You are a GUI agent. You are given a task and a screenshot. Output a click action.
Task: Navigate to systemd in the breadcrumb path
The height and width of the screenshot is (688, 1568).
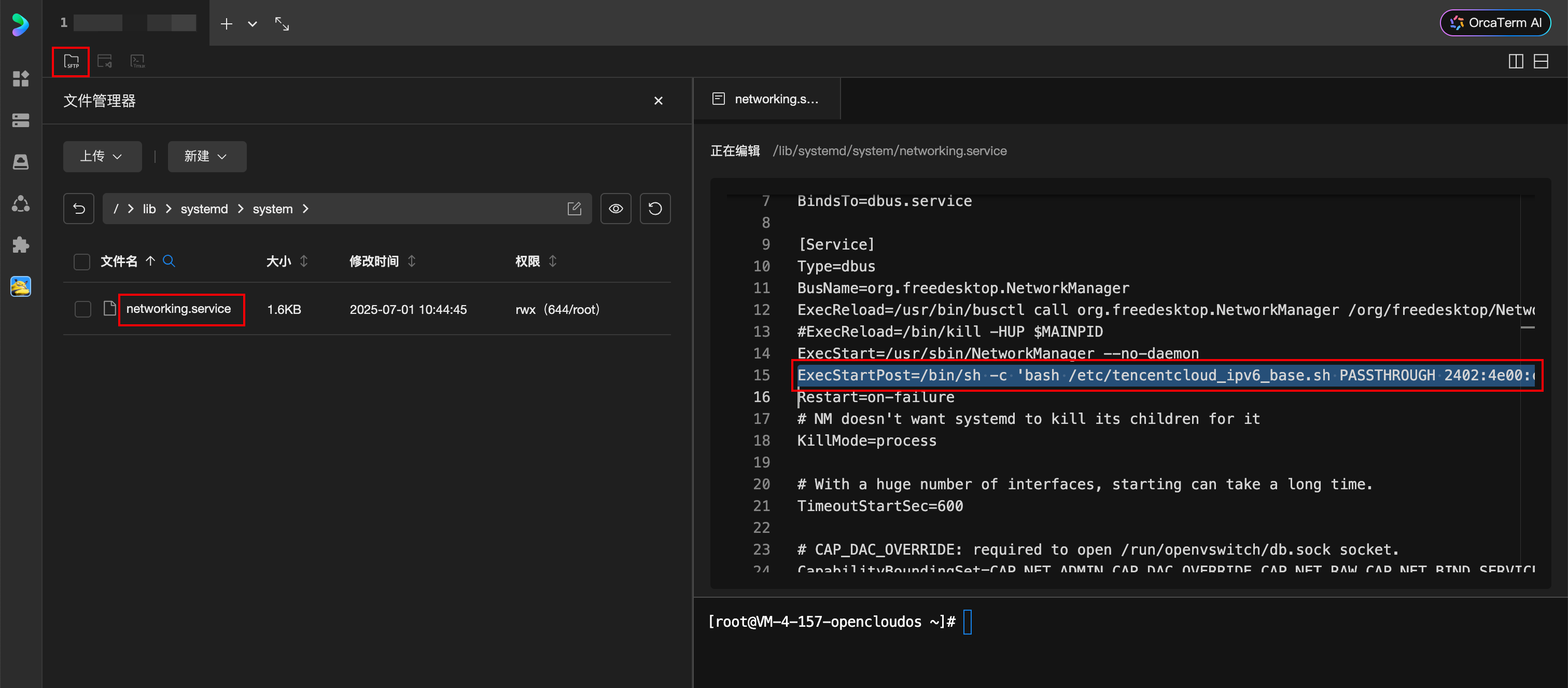click(x=204, y=209)
